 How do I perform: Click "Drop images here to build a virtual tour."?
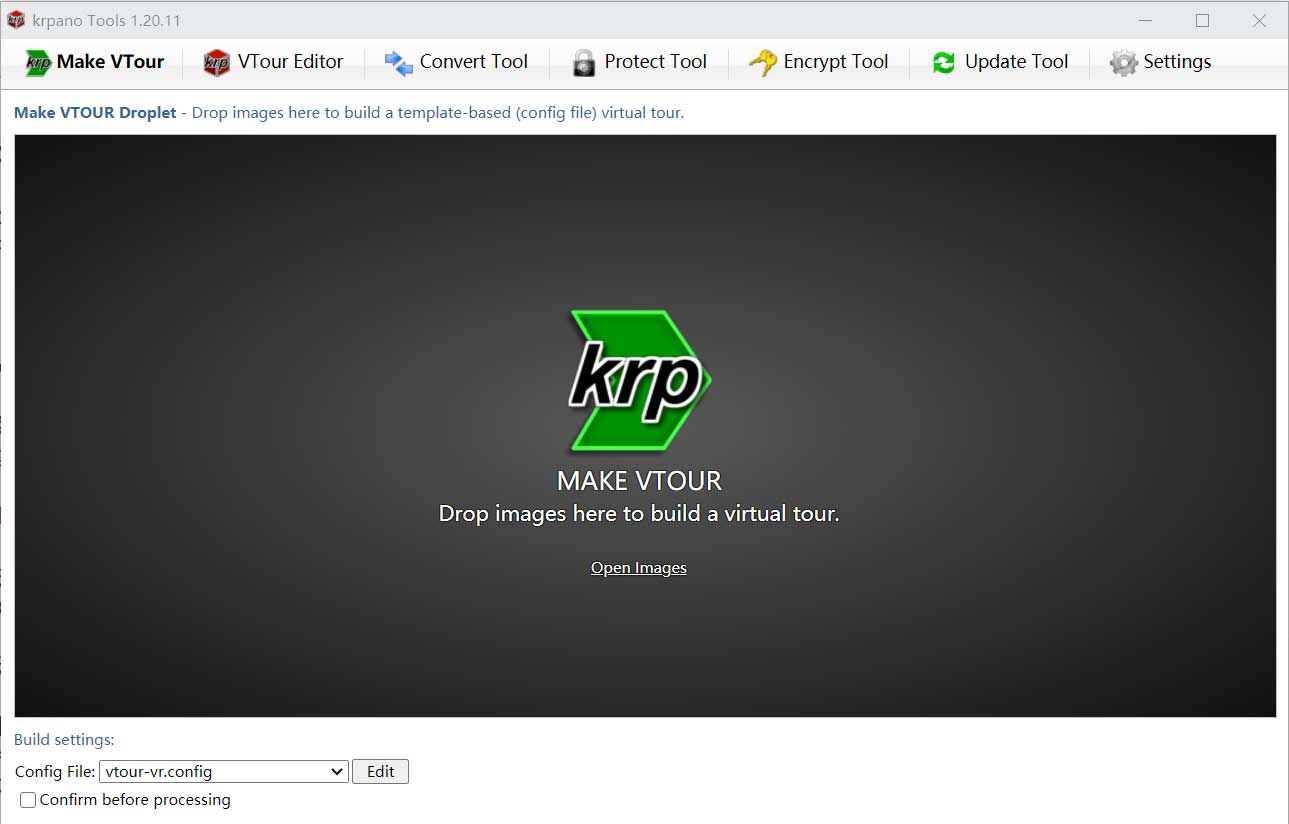(x=639, y=514)
